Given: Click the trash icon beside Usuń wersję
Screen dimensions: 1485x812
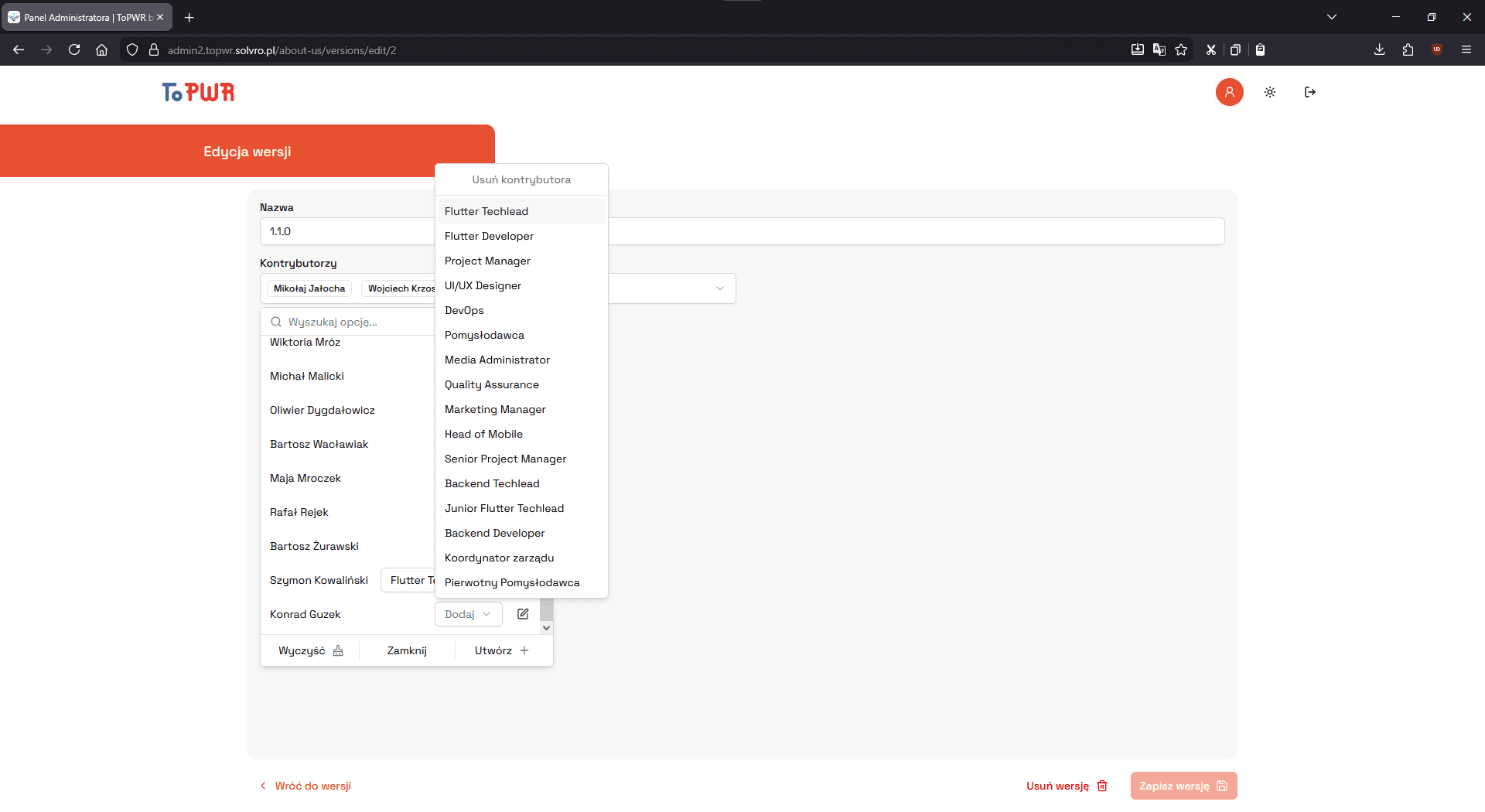Looking at the screenshot, I should click(x=1101, y=786).
